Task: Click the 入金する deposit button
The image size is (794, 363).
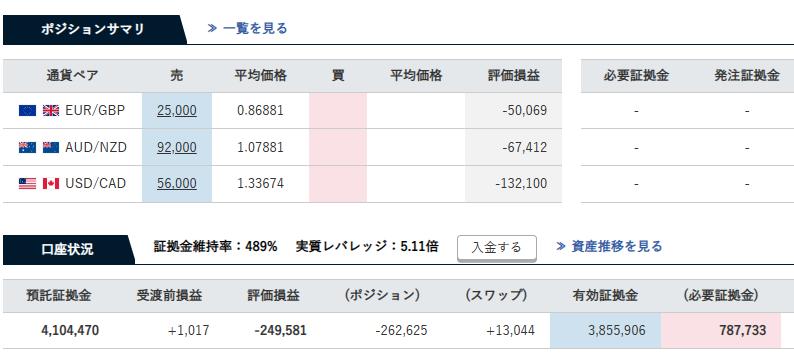Action: pos(496,248)
